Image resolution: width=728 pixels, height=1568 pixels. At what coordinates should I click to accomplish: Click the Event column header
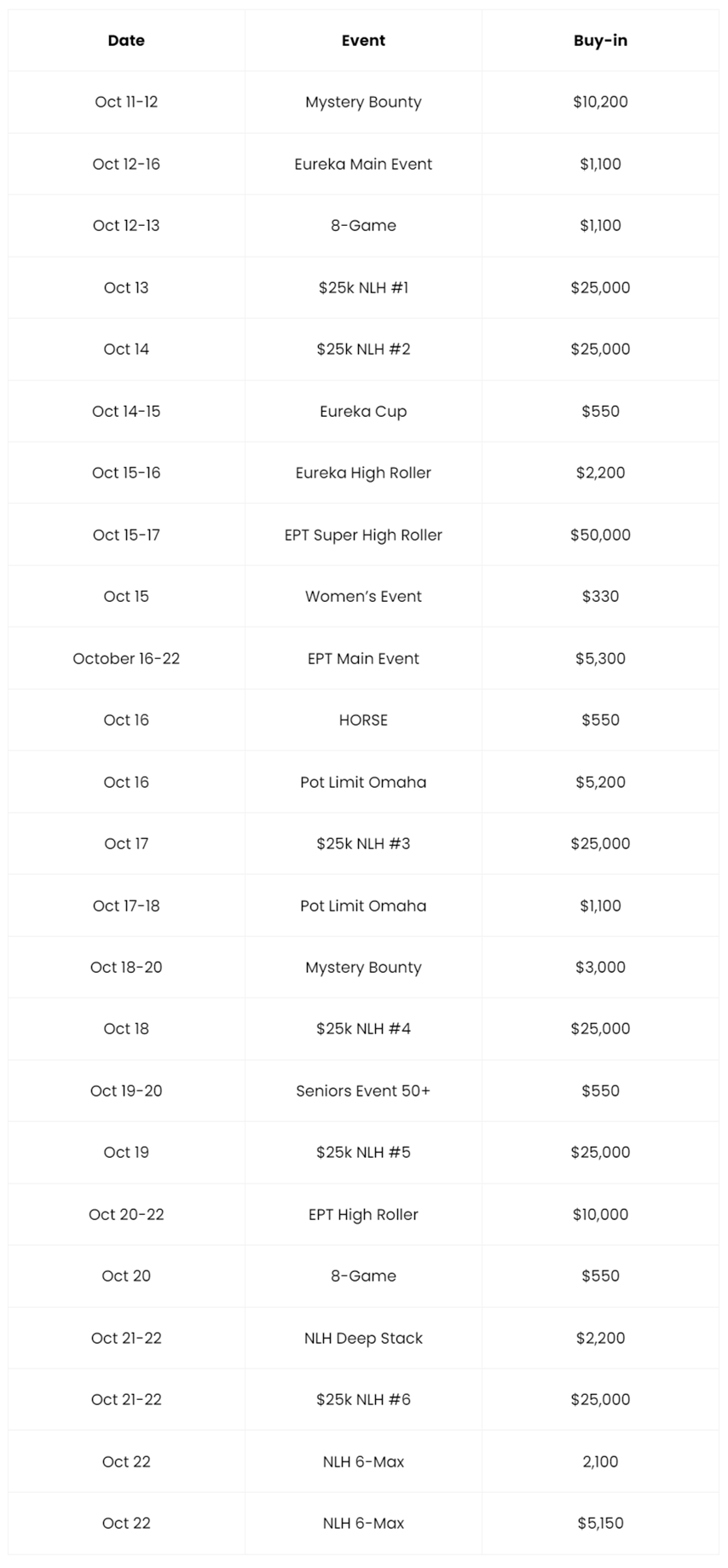tap(363, 40)
